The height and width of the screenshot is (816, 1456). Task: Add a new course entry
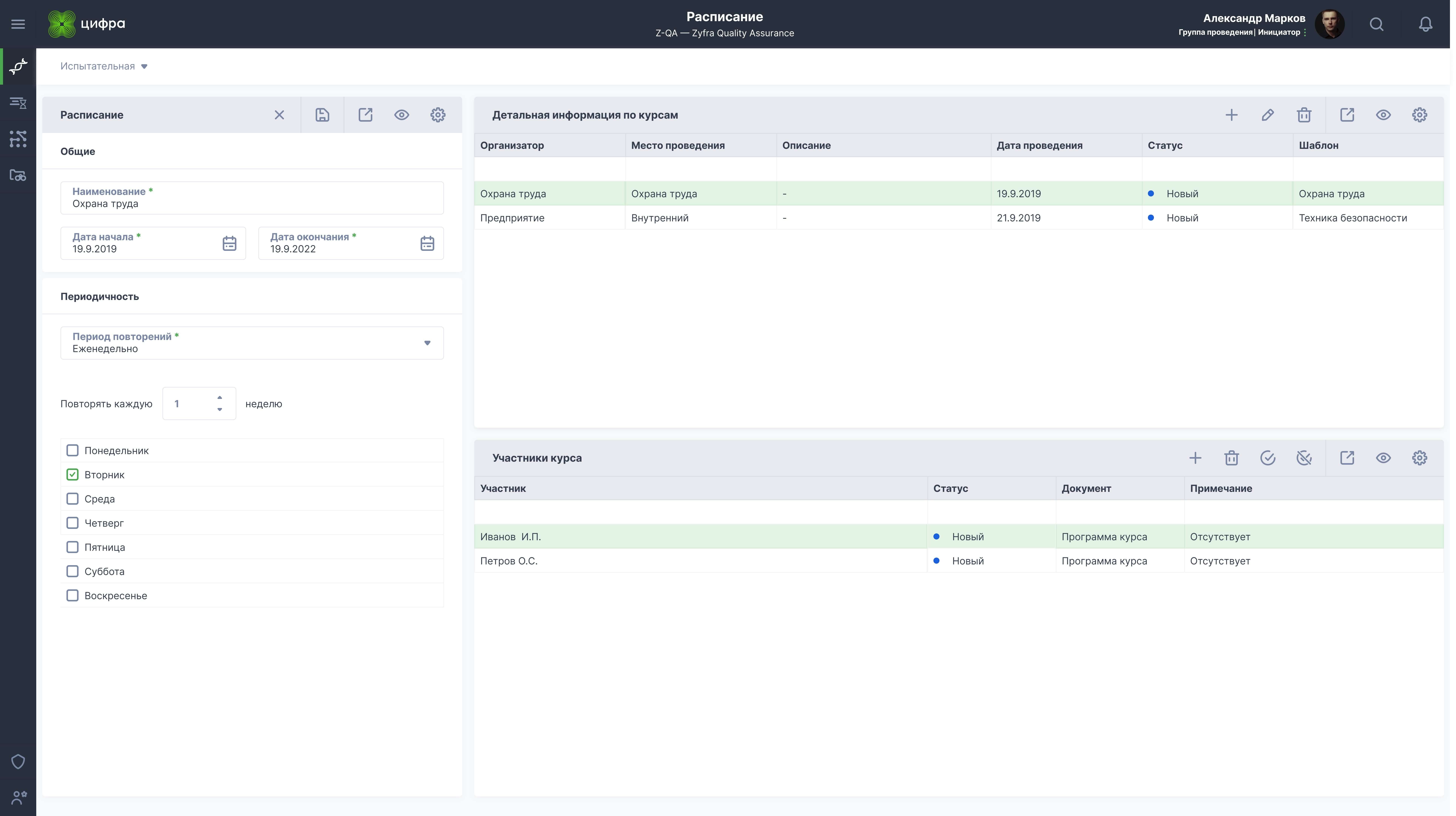pos(1232,115)
